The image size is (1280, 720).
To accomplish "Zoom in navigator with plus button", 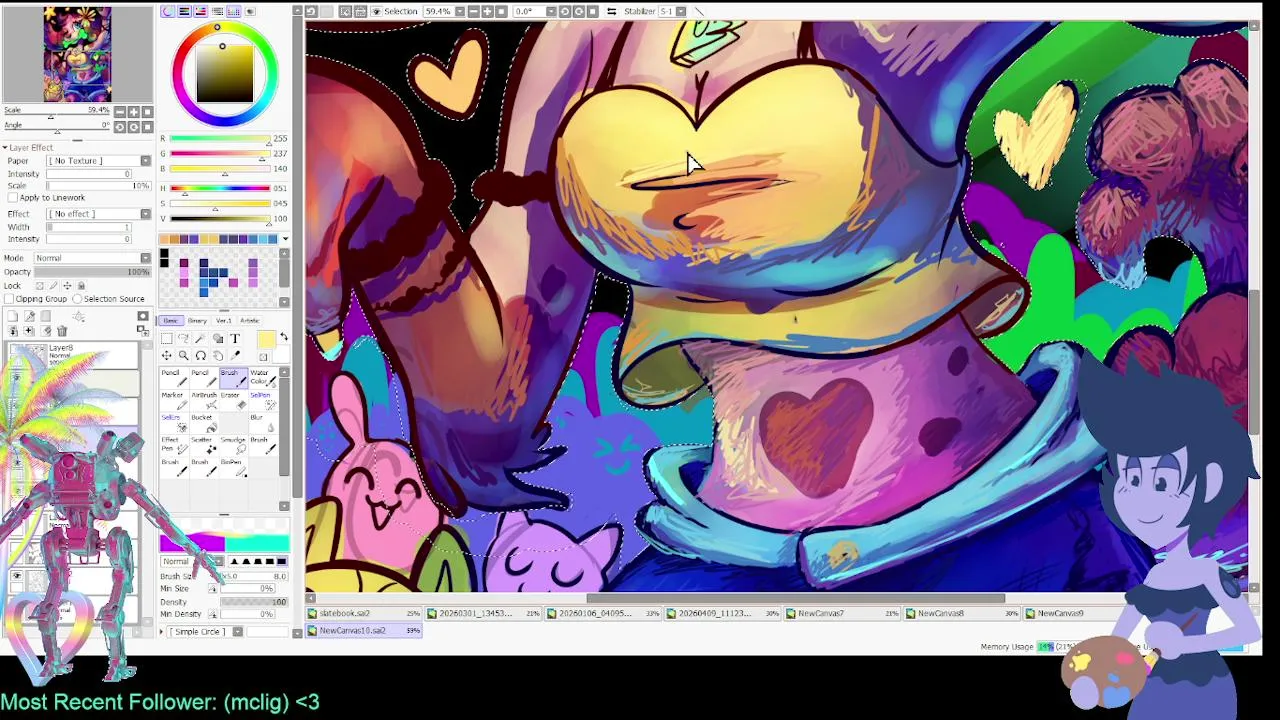I will click(134, 112).
